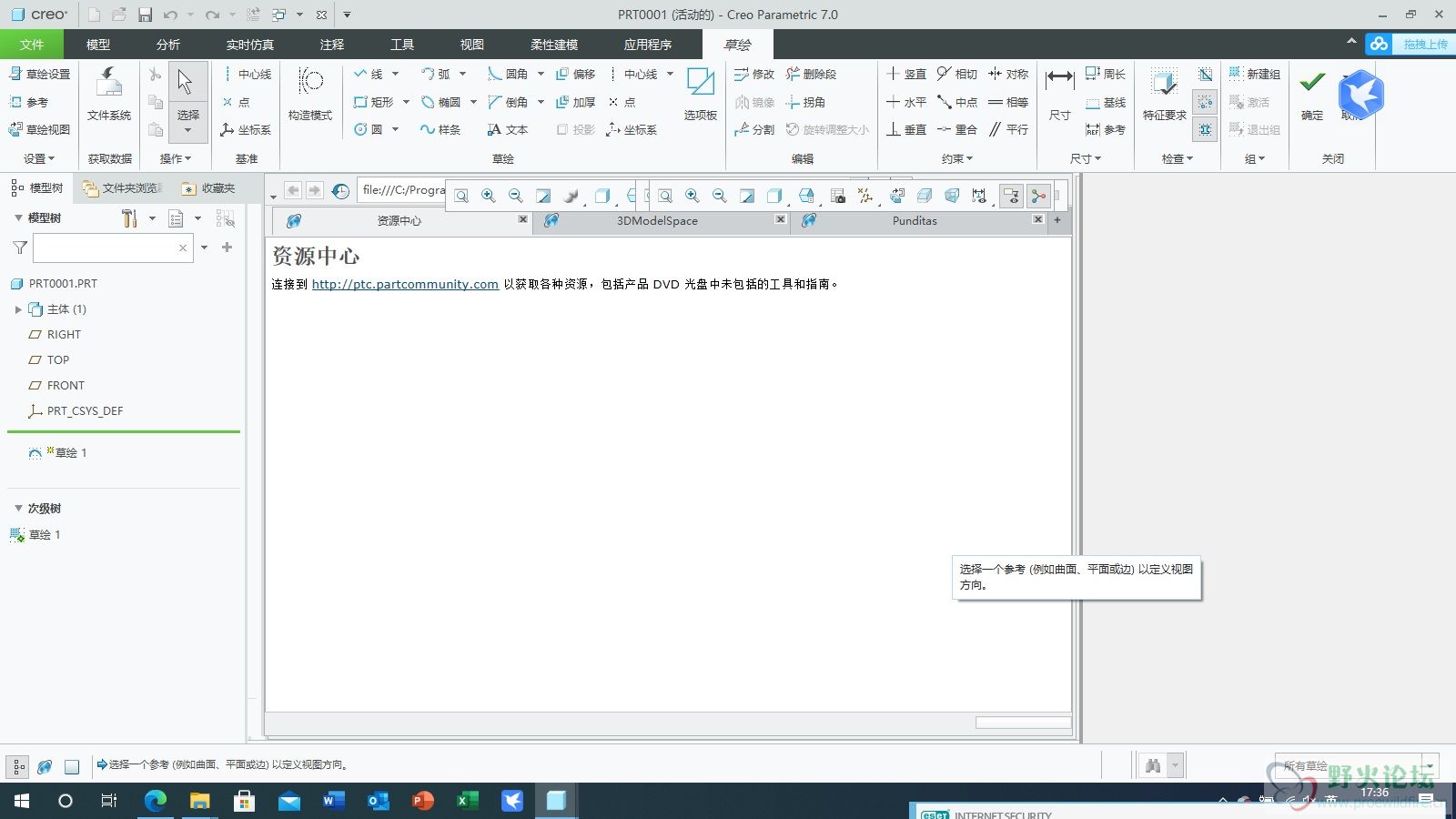Expand the 主体 (1) tree node
Viewport: 1456px width, 819px height.
[x=18, y=309]
